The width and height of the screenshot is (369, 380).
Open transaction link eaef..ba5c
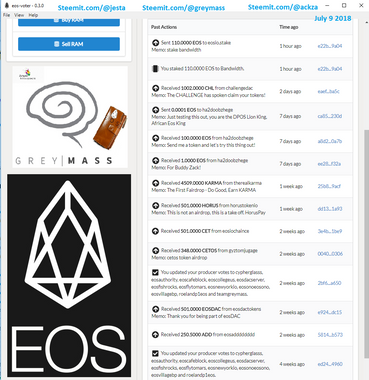click(x=328, y=91)
